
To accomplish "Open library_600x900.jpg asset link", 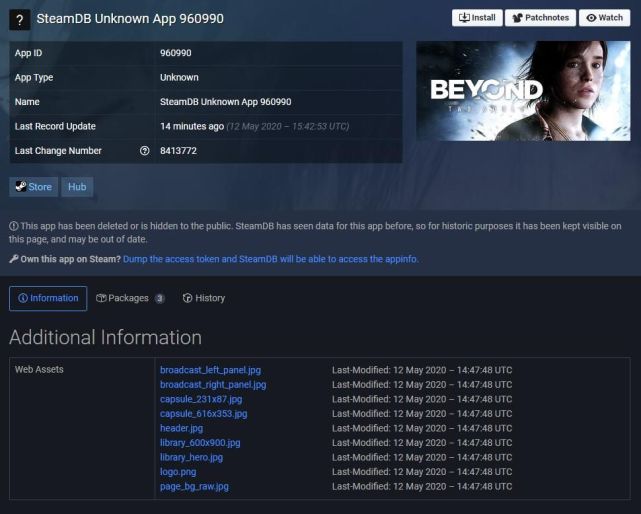I will (200, 443).
